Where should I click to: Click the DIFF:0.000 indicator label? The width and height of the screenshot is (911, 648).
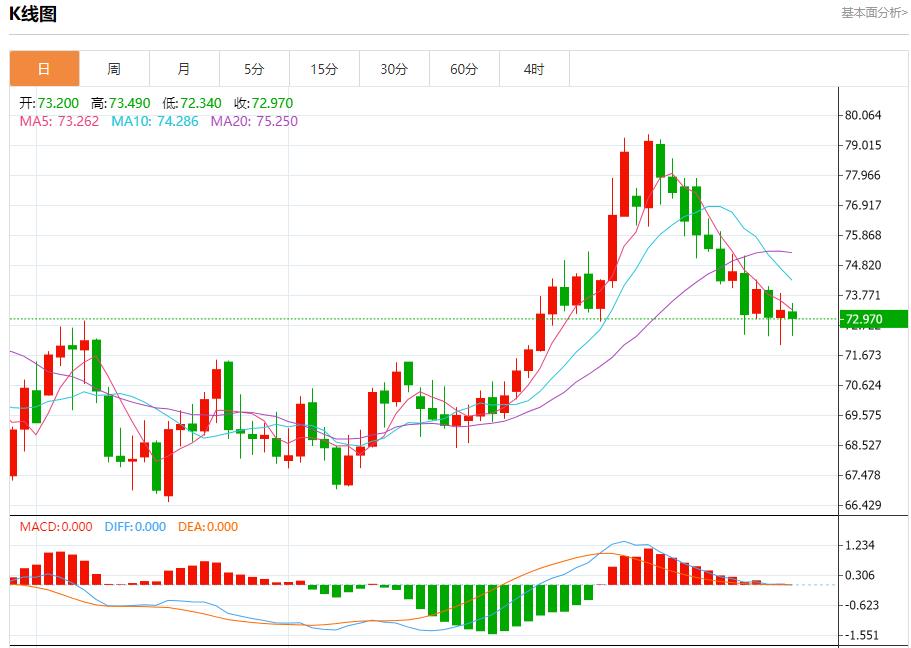[135, 527]
